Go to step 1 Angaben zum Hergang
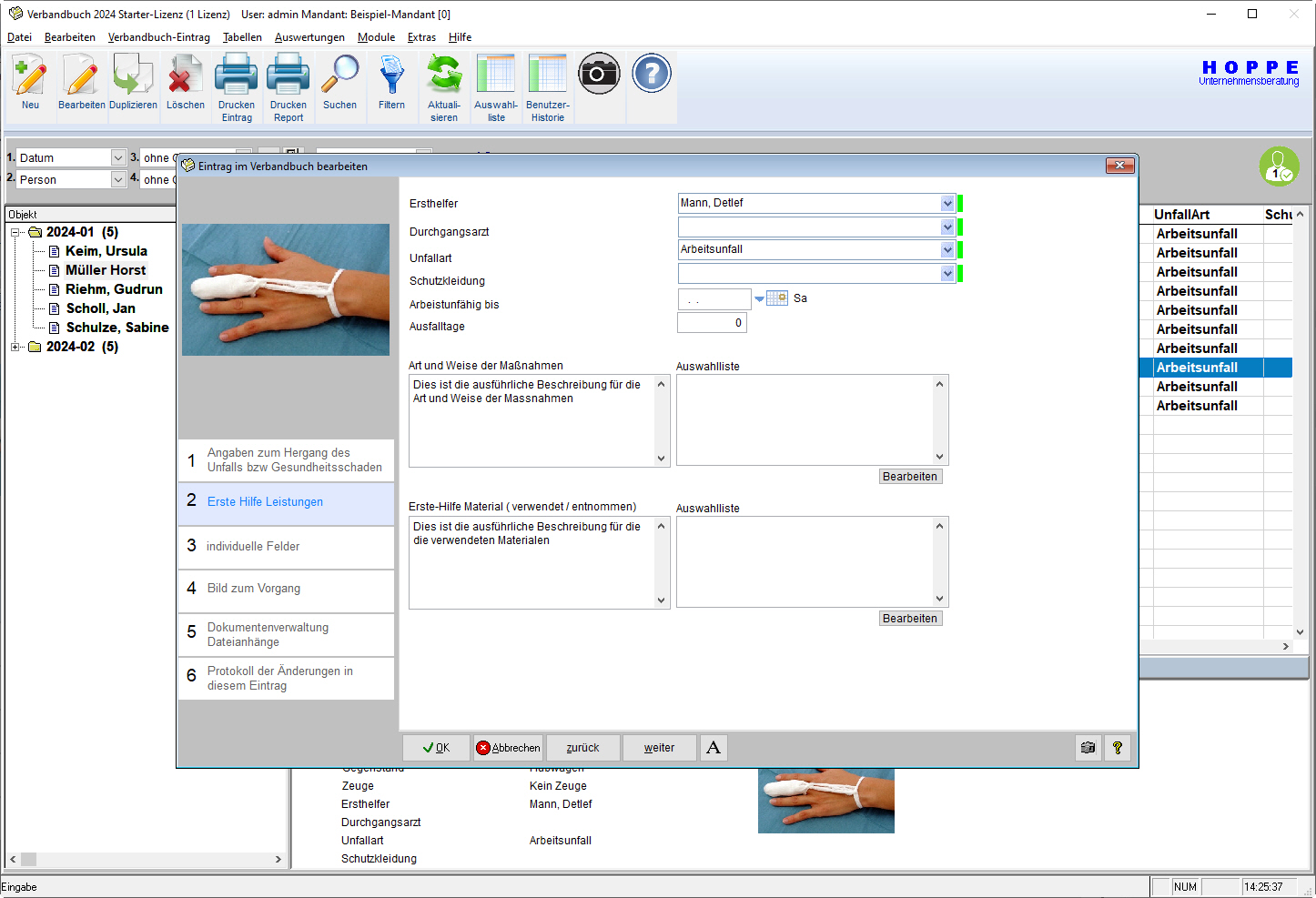Image resolution: width=1316 pixels, height=898 pixels. pyautogui.click(x=286, y=460)
